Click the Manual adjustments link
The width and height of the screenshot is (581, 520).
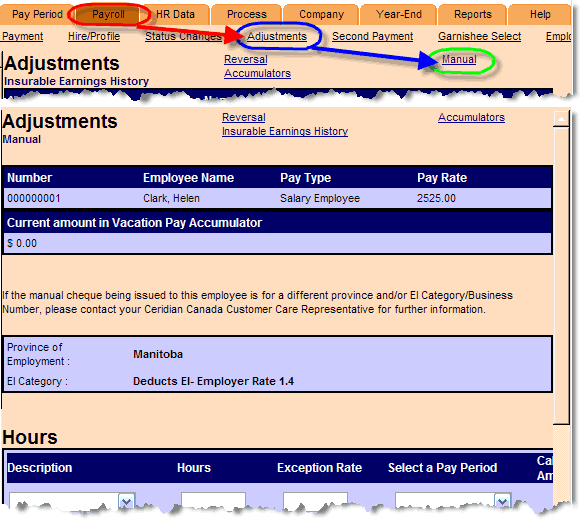coord(459,59)
